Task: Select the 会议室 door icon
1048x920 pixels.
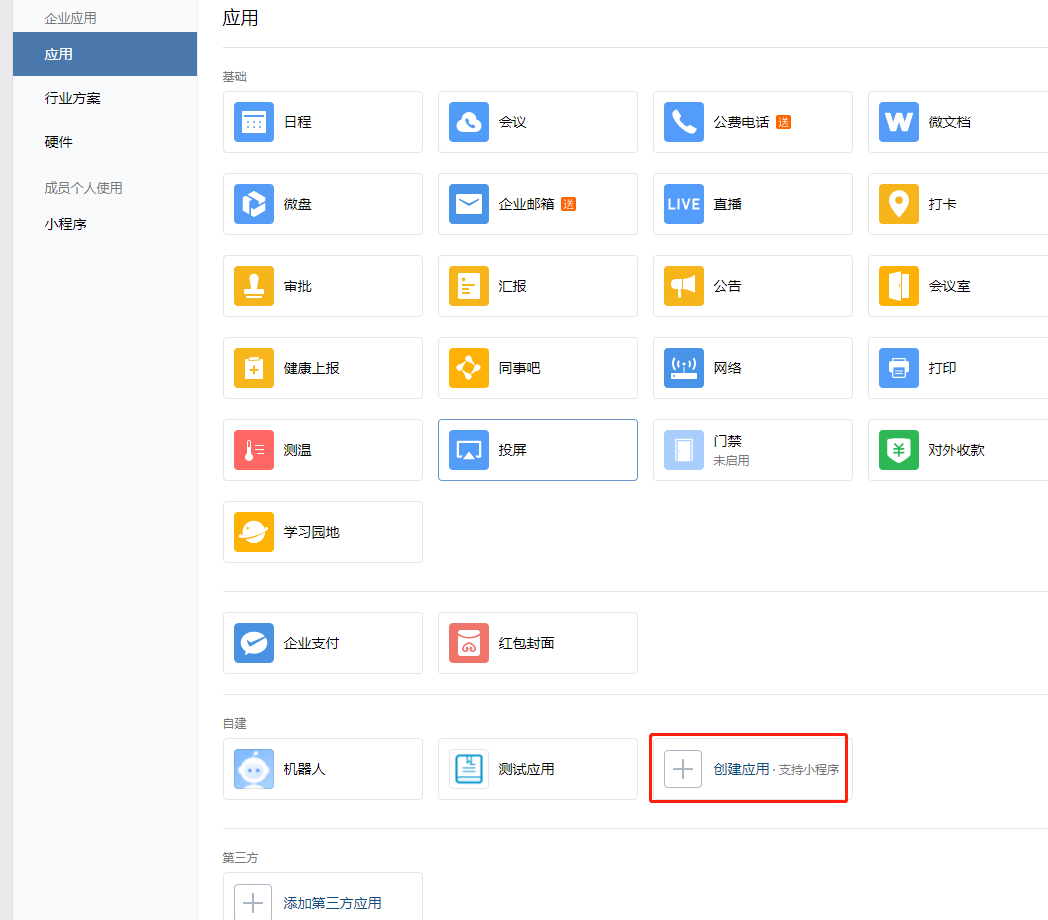Action: (x=899, y=285)
